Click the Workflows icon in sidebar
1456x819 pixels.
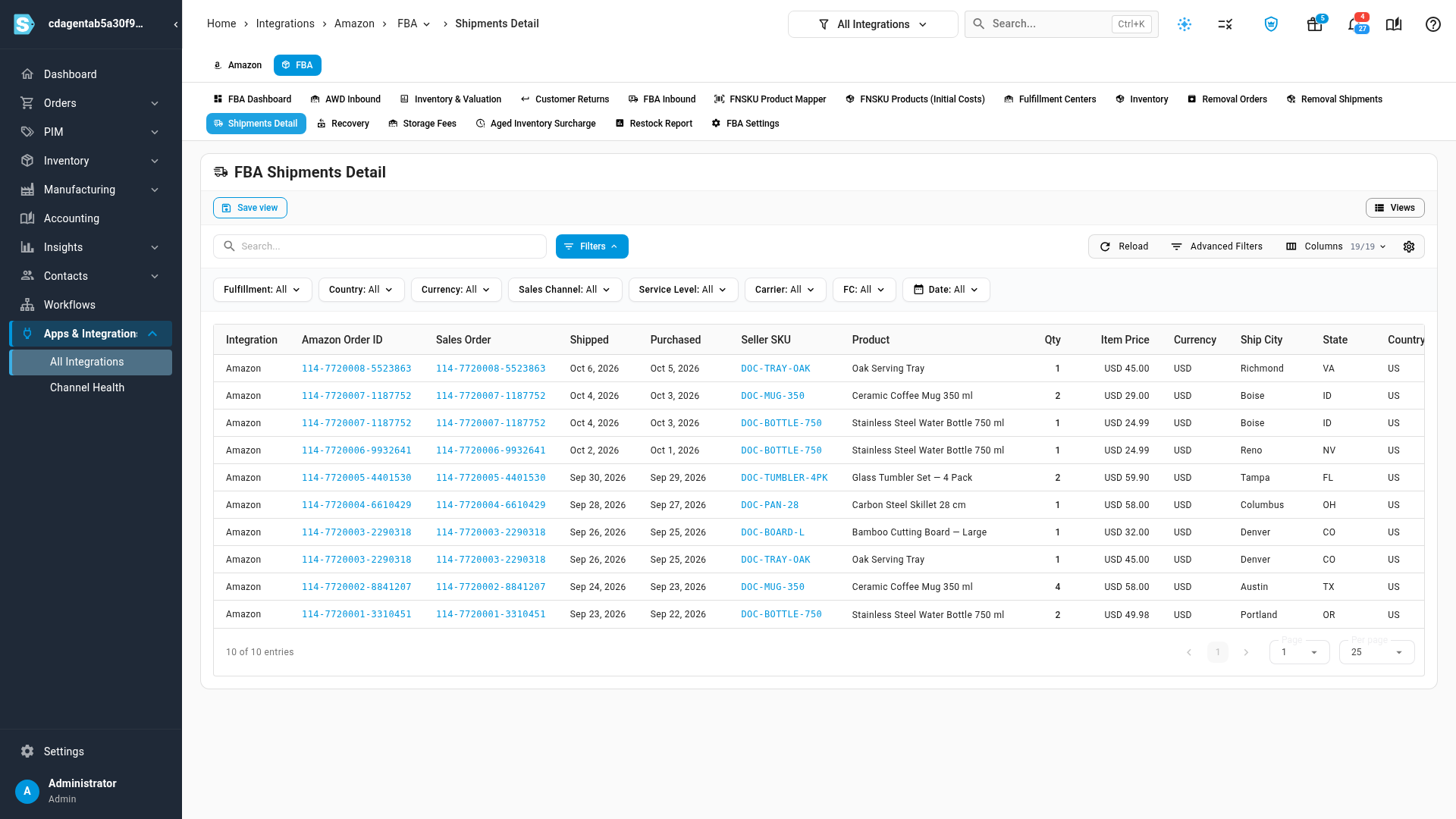coord(27,305)
